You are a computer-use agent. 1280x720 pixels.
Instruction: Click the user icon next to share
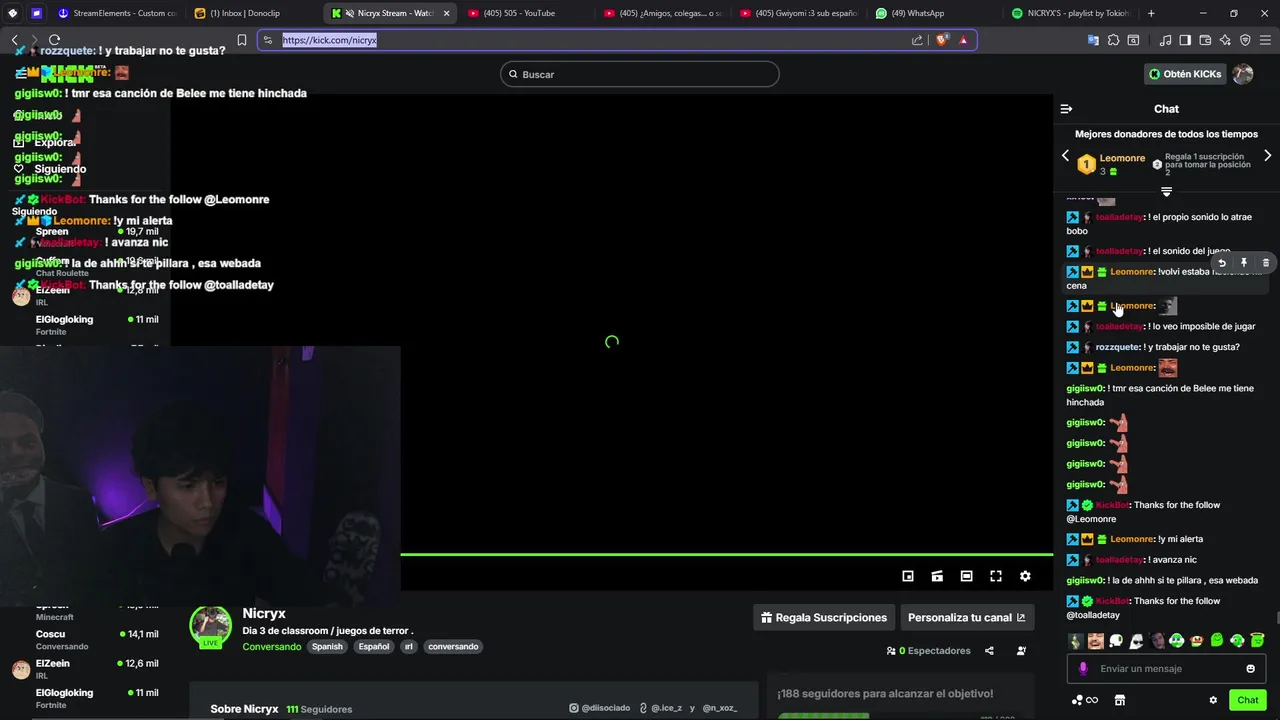[x=1021, y=651]
